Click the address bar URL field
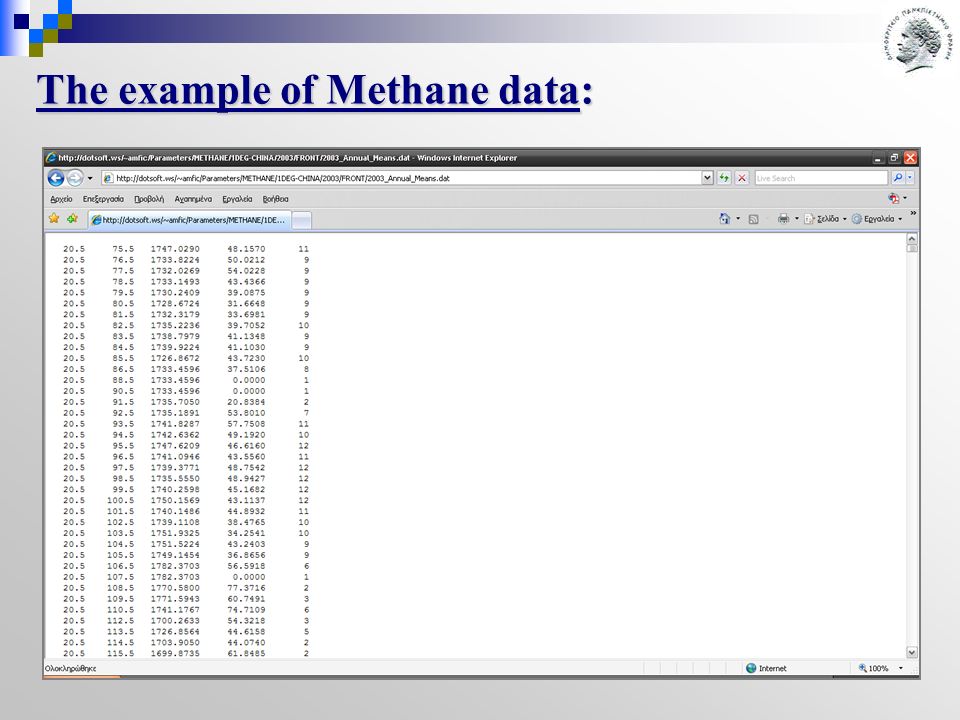 (401, 178)
